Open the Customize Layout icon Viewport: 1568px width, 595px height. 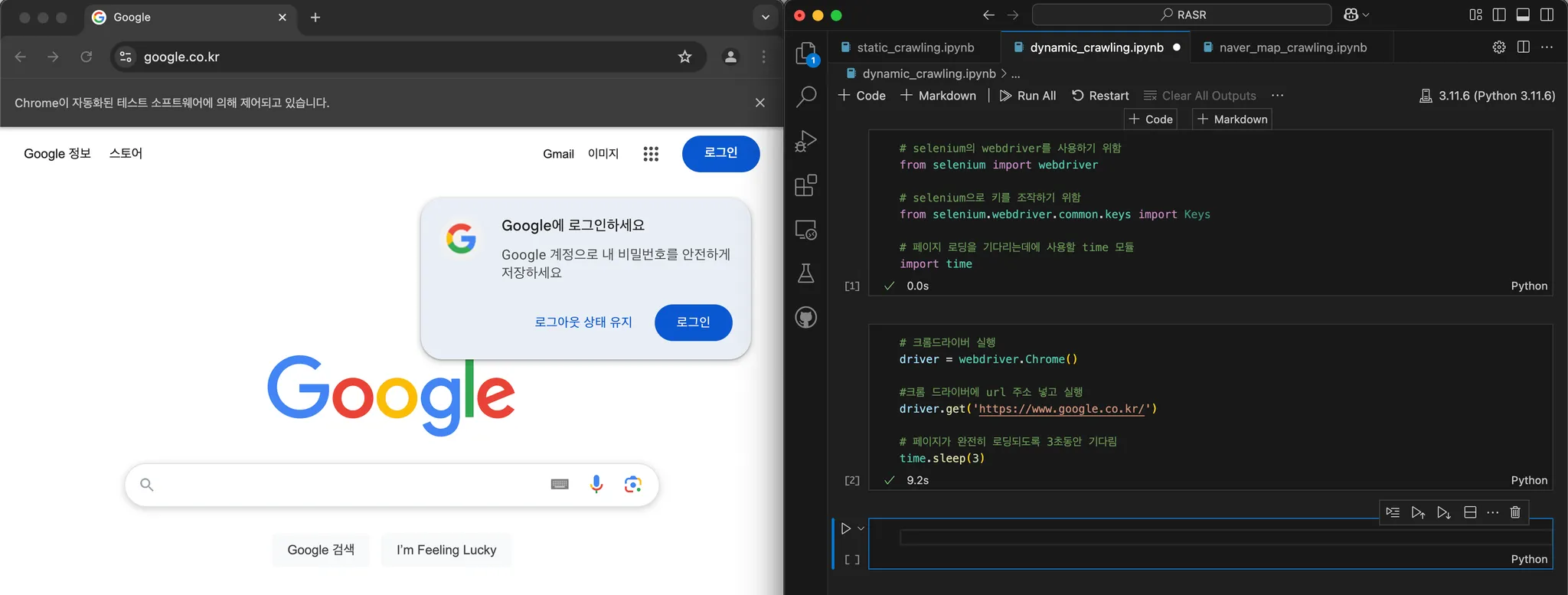pyautogui.click(x=1475, y=15)
